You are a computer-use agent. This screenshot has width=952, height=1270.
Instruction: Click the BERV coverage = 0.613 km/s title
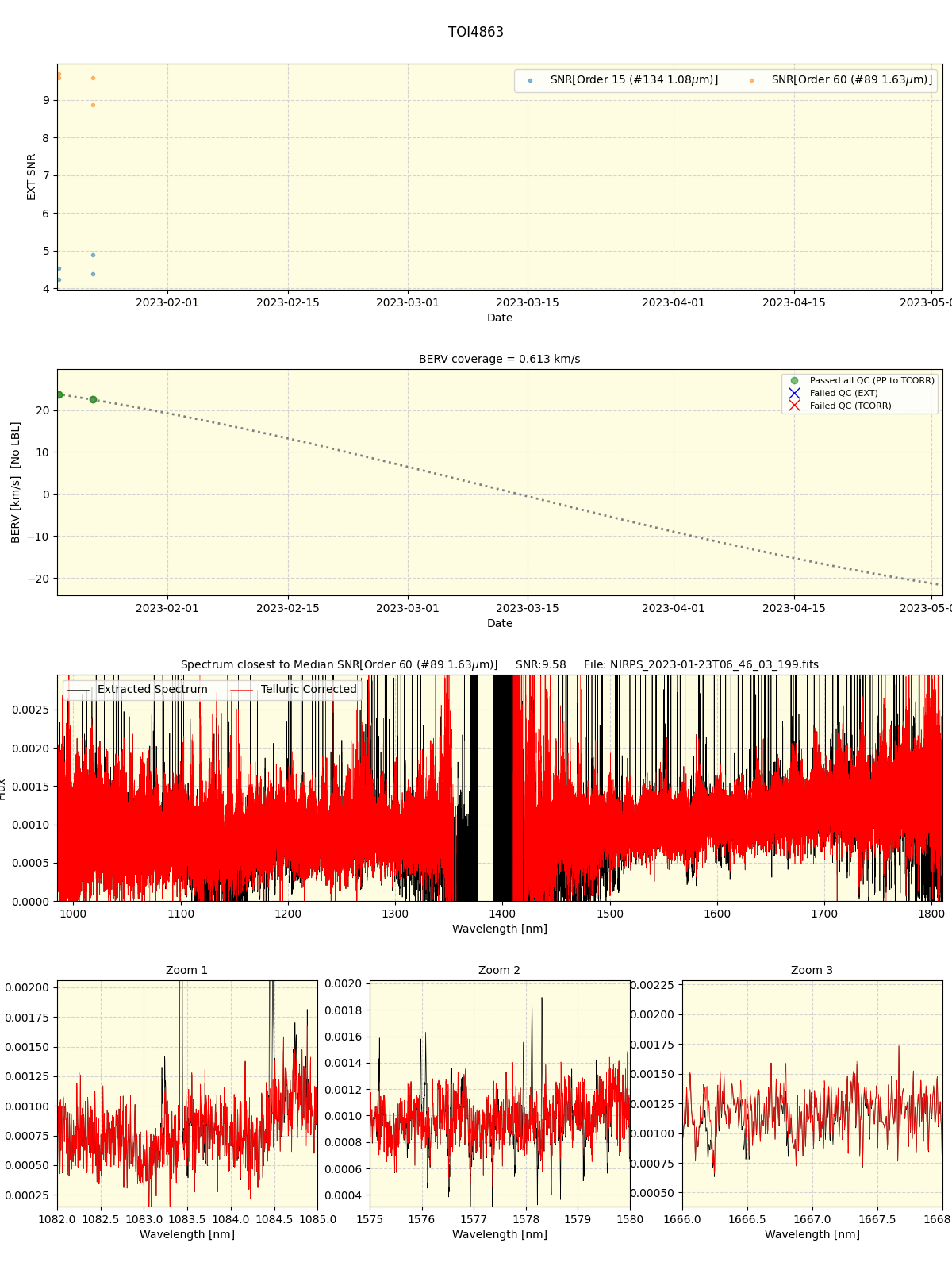500,359
